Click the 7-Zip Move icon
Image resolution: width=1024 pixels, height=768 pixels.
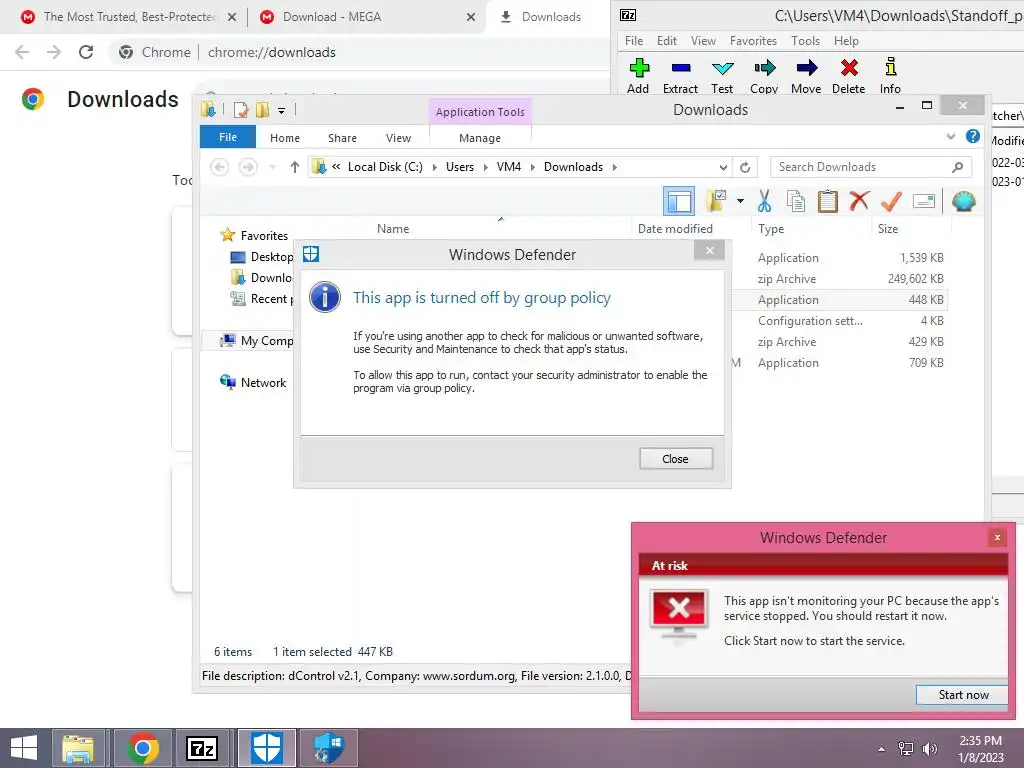point(807,68)
